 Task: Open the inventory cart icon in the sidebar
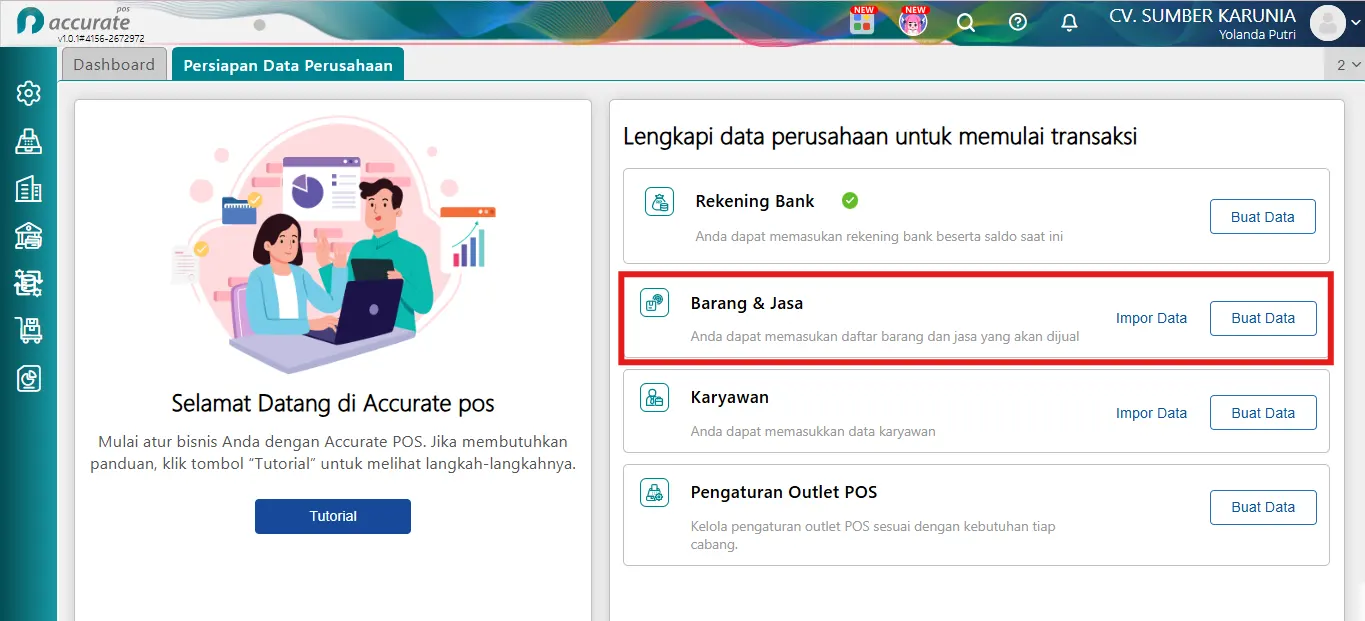click(28, 330)
